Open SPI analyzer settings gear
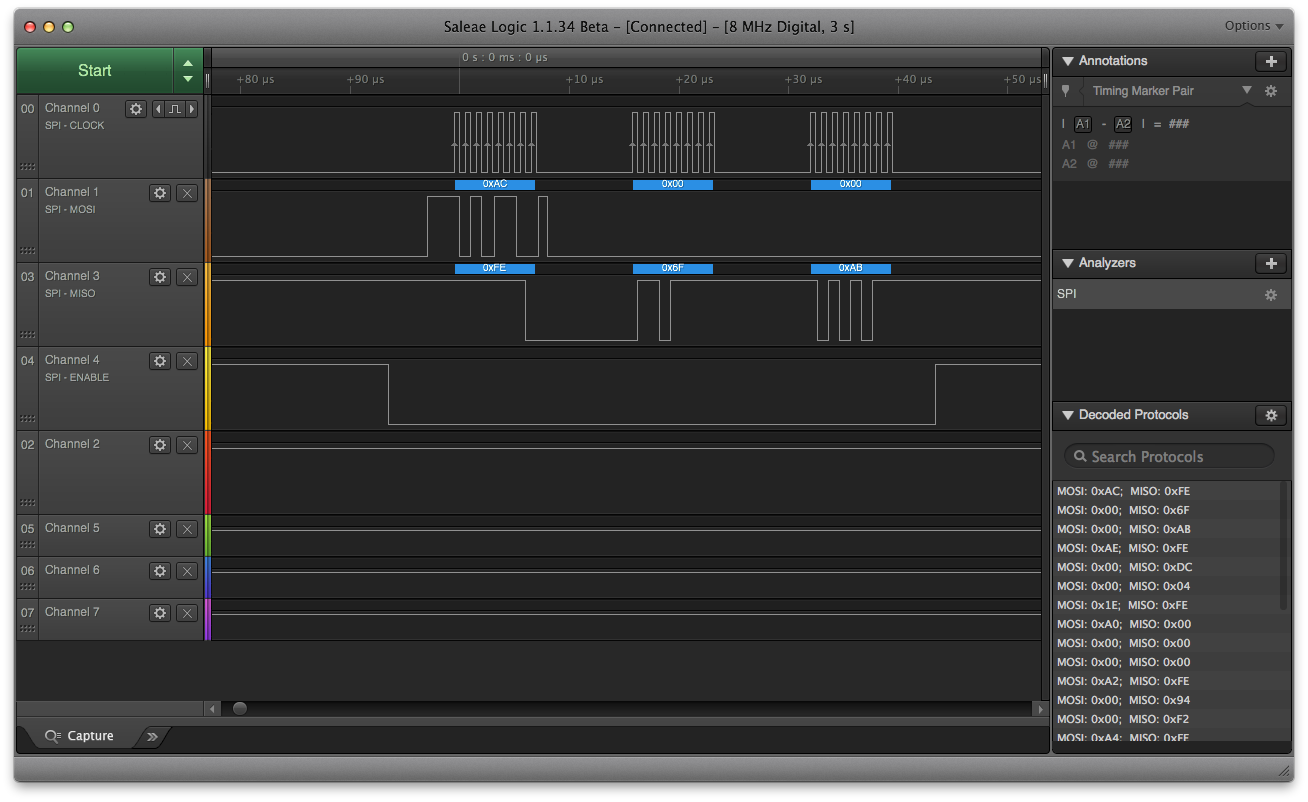 click(1271, 295)
